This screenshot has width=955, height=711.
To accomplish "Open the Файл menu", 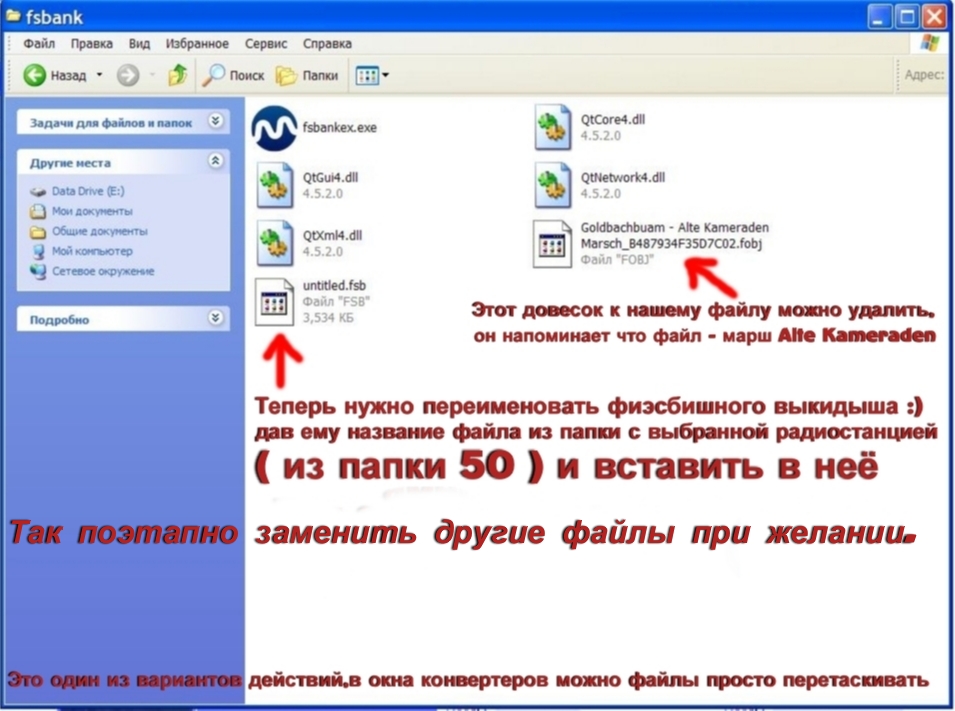I will 39,44.
